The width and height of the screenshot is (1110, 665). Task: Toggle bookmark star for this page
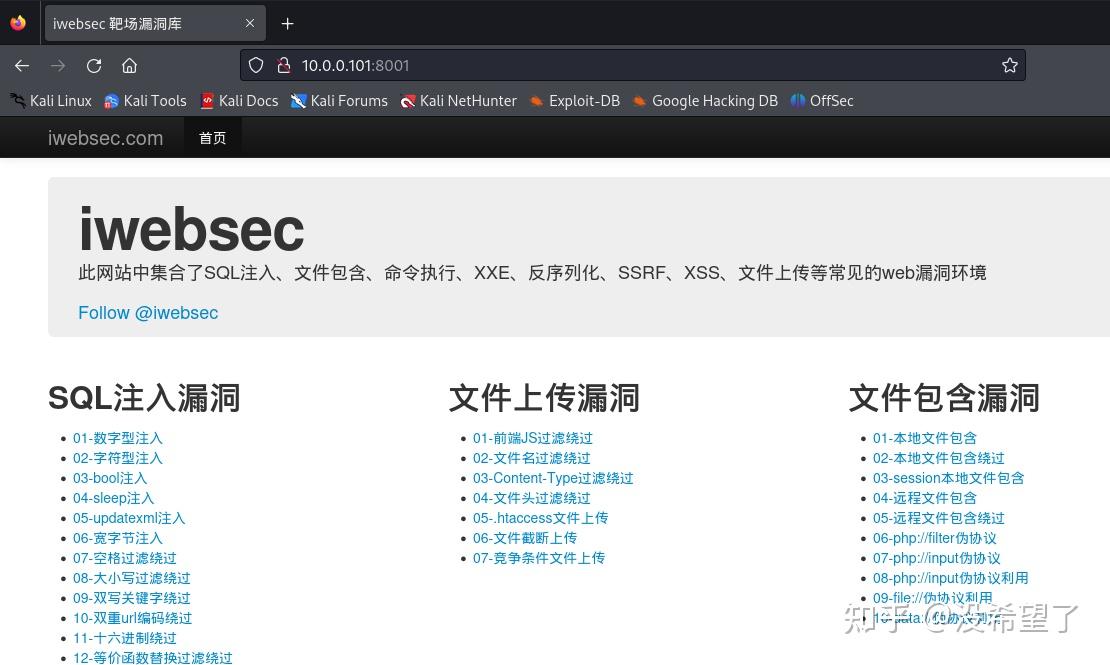[x=1009, y=65]
